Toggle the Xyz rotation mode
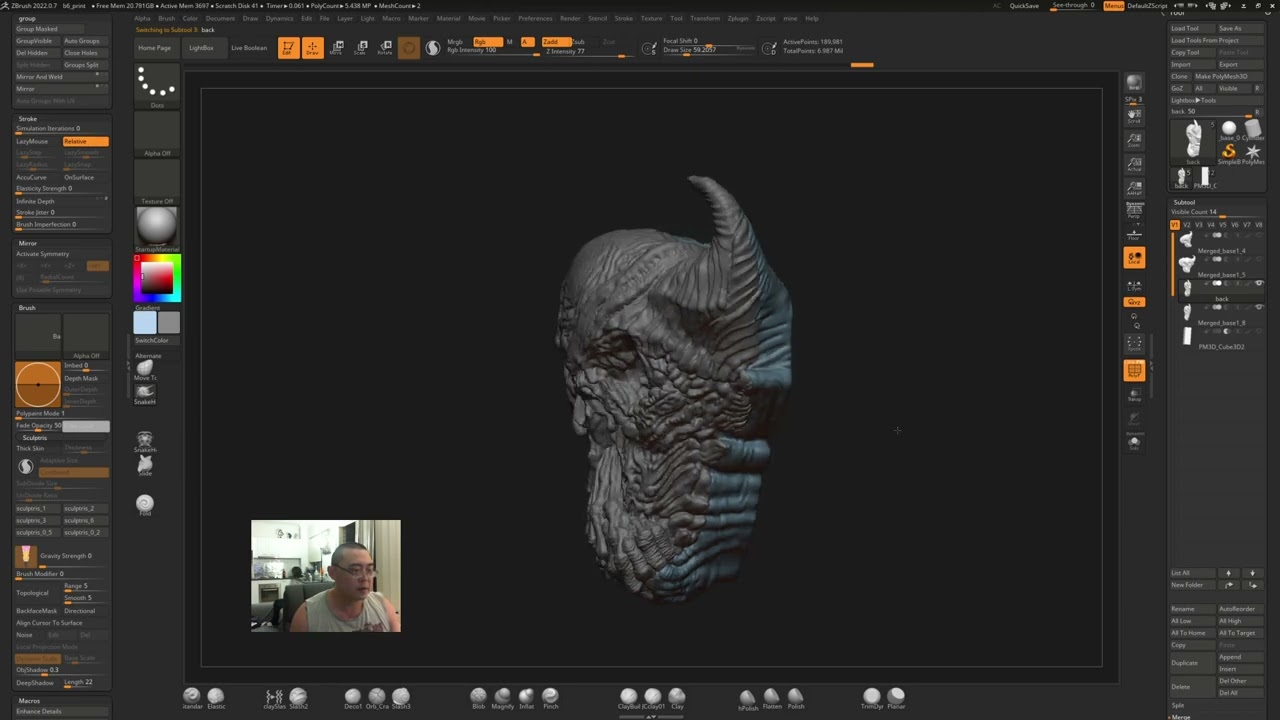 pos(1134,302)
